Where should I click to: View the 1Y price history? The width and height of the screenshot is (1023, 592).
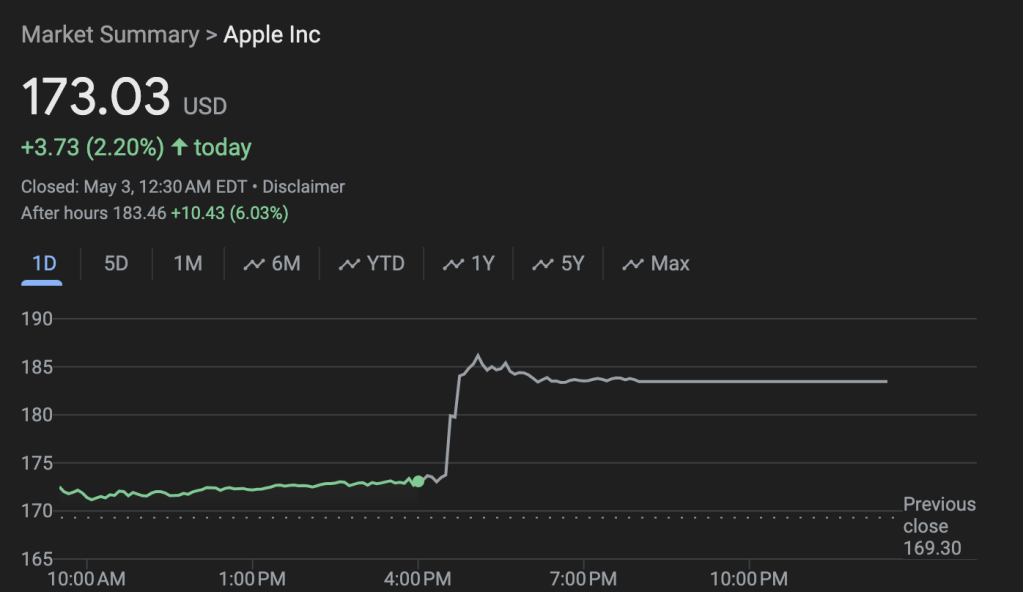coord(483,264)
